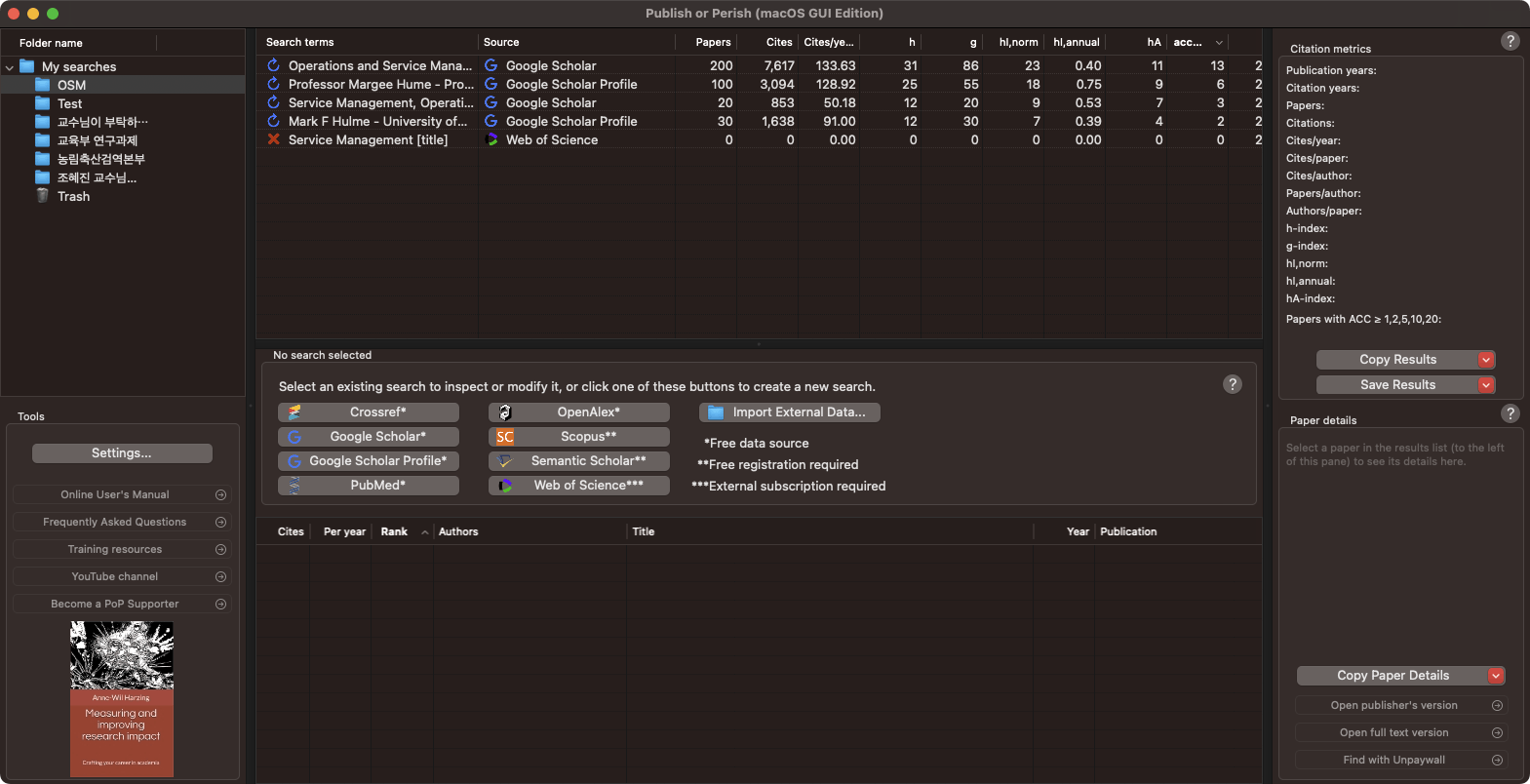Screen dimensions: 1530x784
Task: Click the book cover thumbnail in Tools
Action: tap(122, 699)
